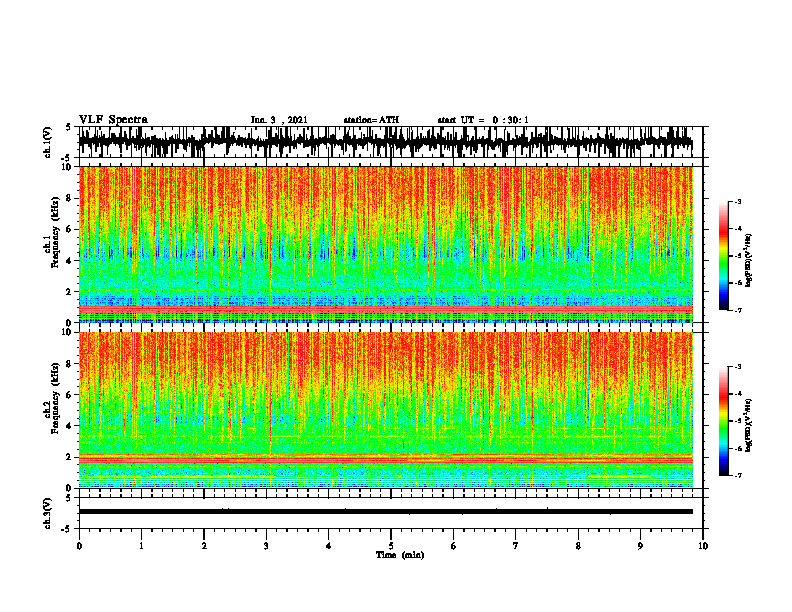Click the ch.2 colorbar 'log(PSD)' label
Screen dimensions: 792x612
(748, 425)
